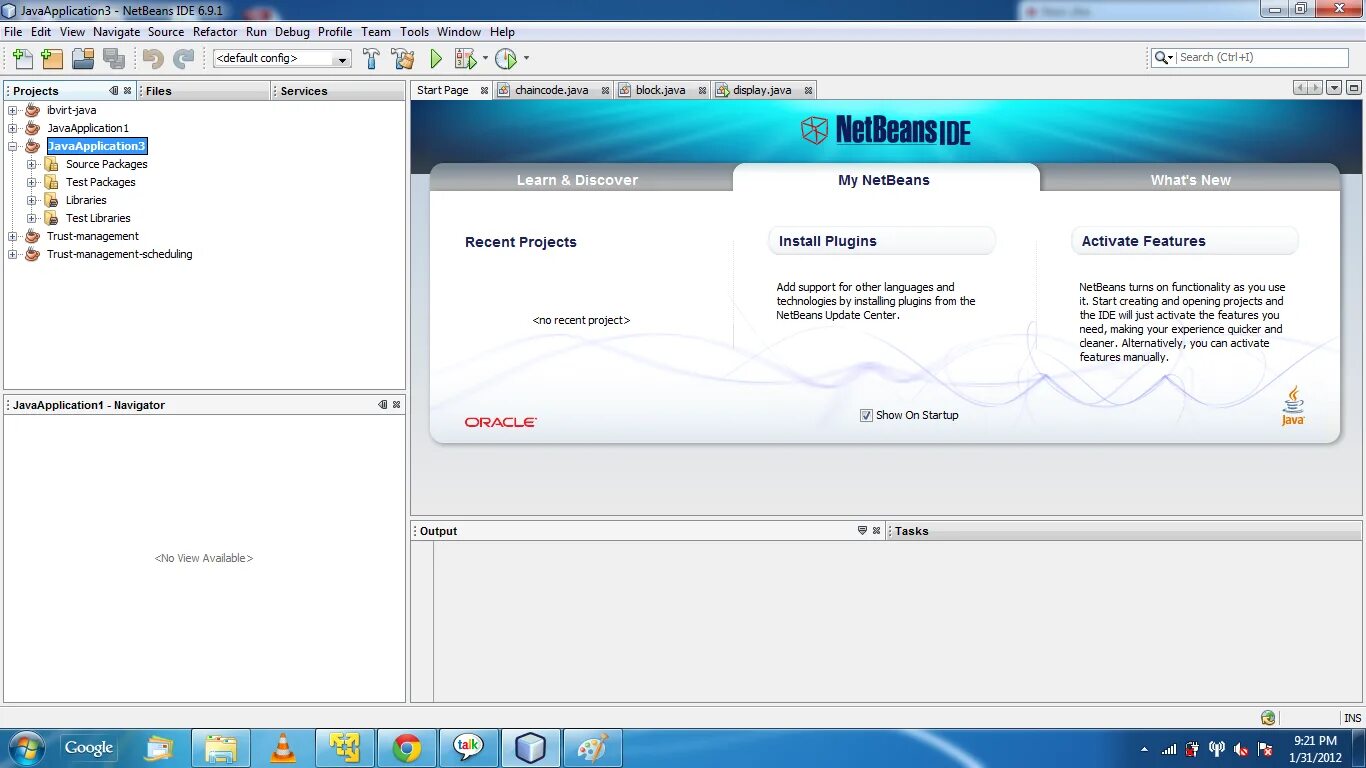Close the Projects panel
Viewport: 1366px width, 768px height.
coord(127,91)
